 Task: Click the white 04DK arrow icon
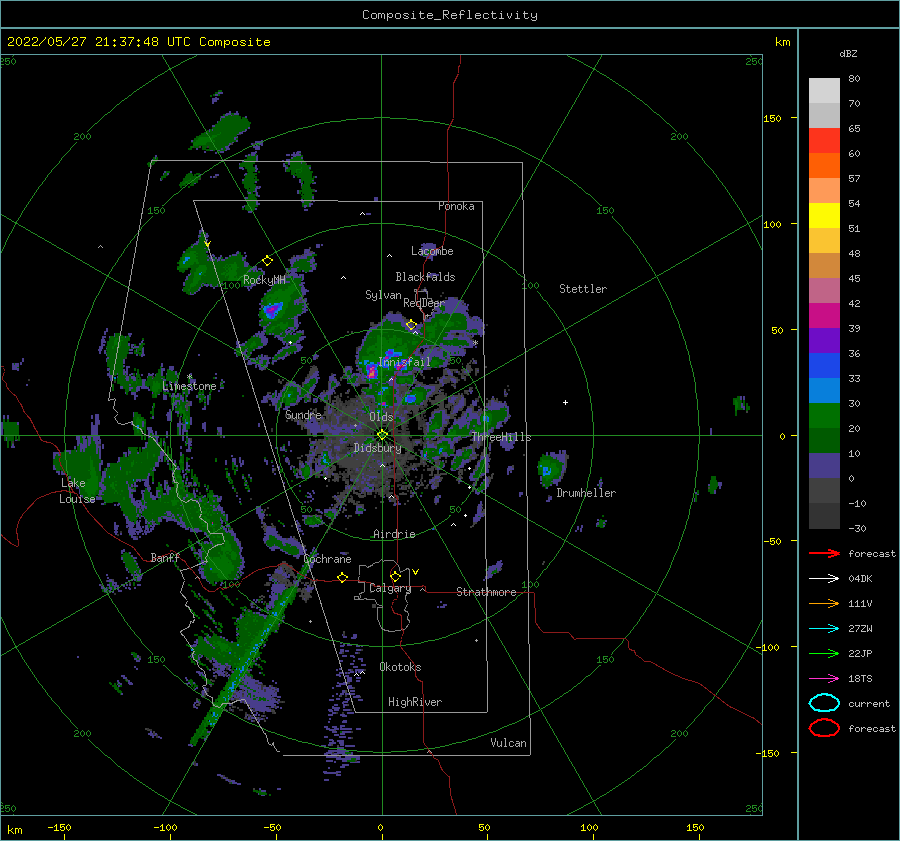[824, 579]
